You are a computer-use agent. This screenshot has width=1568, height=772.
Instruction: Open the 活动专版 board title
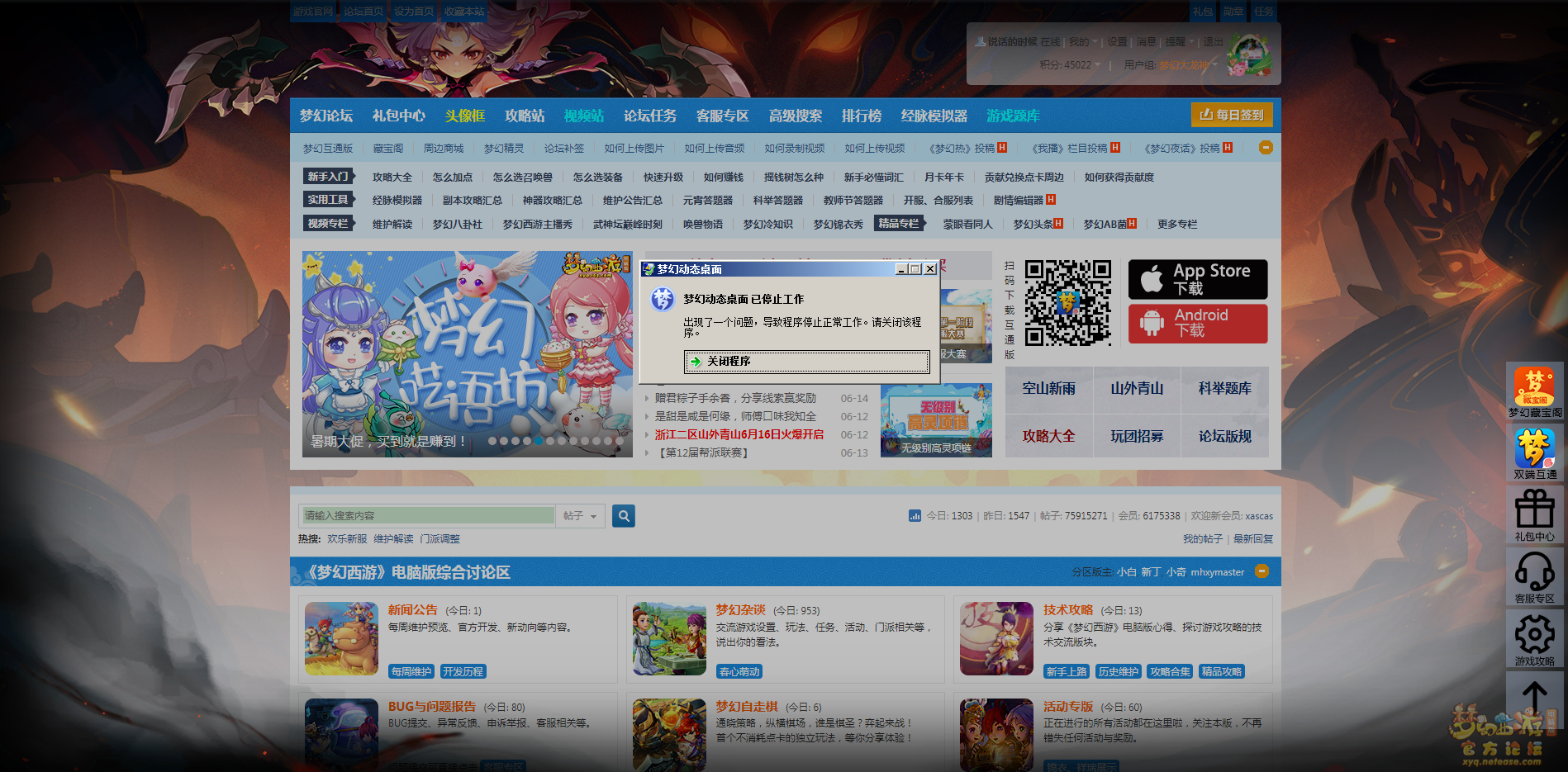click(x=1068, y=707)
